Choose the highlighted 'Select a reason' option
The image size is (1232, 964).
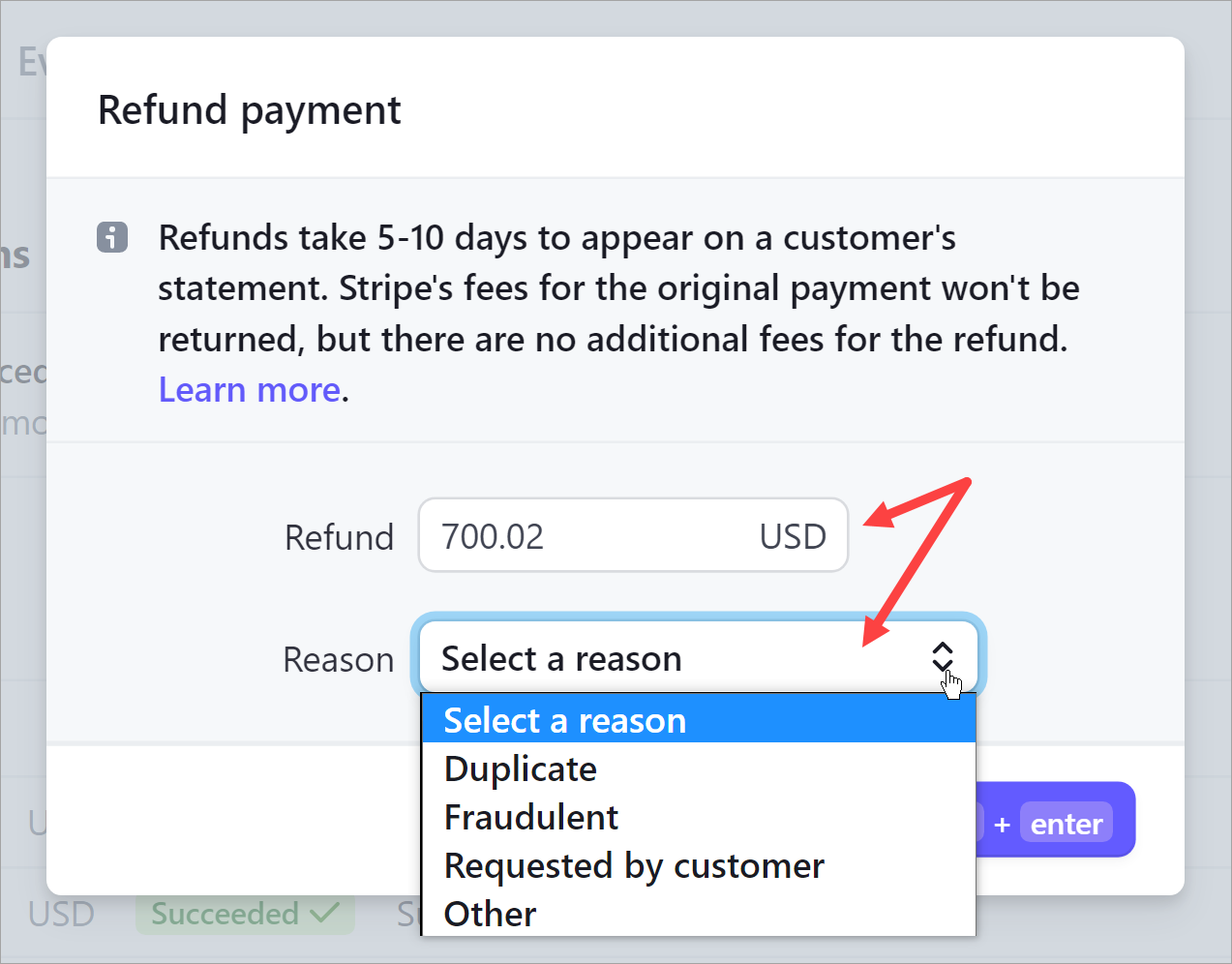point(699,720)
